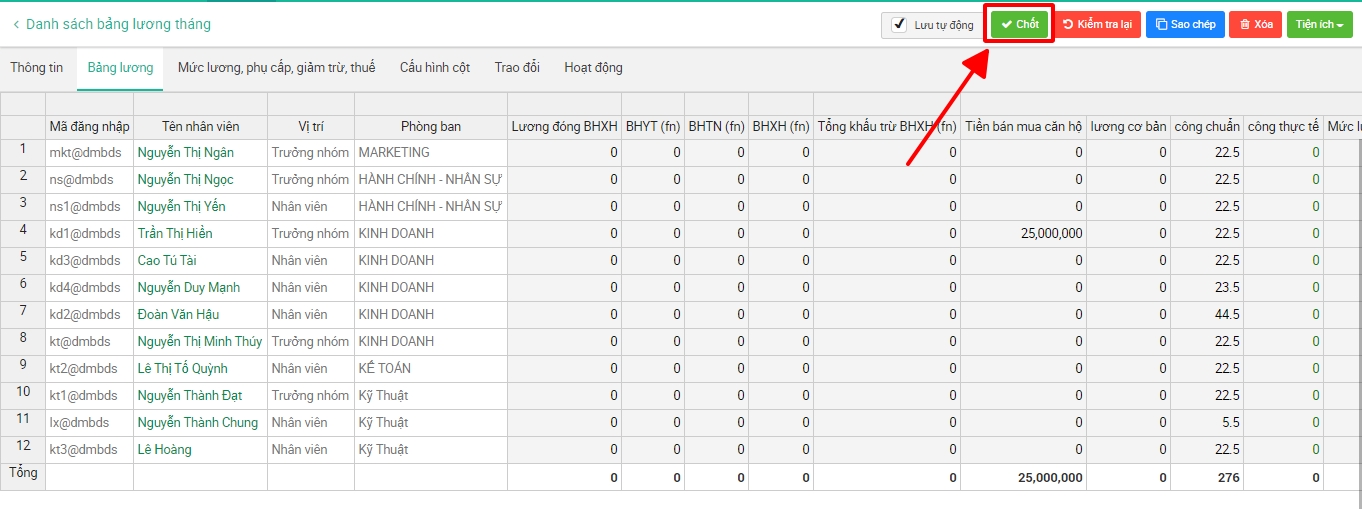Select công chuẩn cell showing 44.5

[x=1207, y=315]
